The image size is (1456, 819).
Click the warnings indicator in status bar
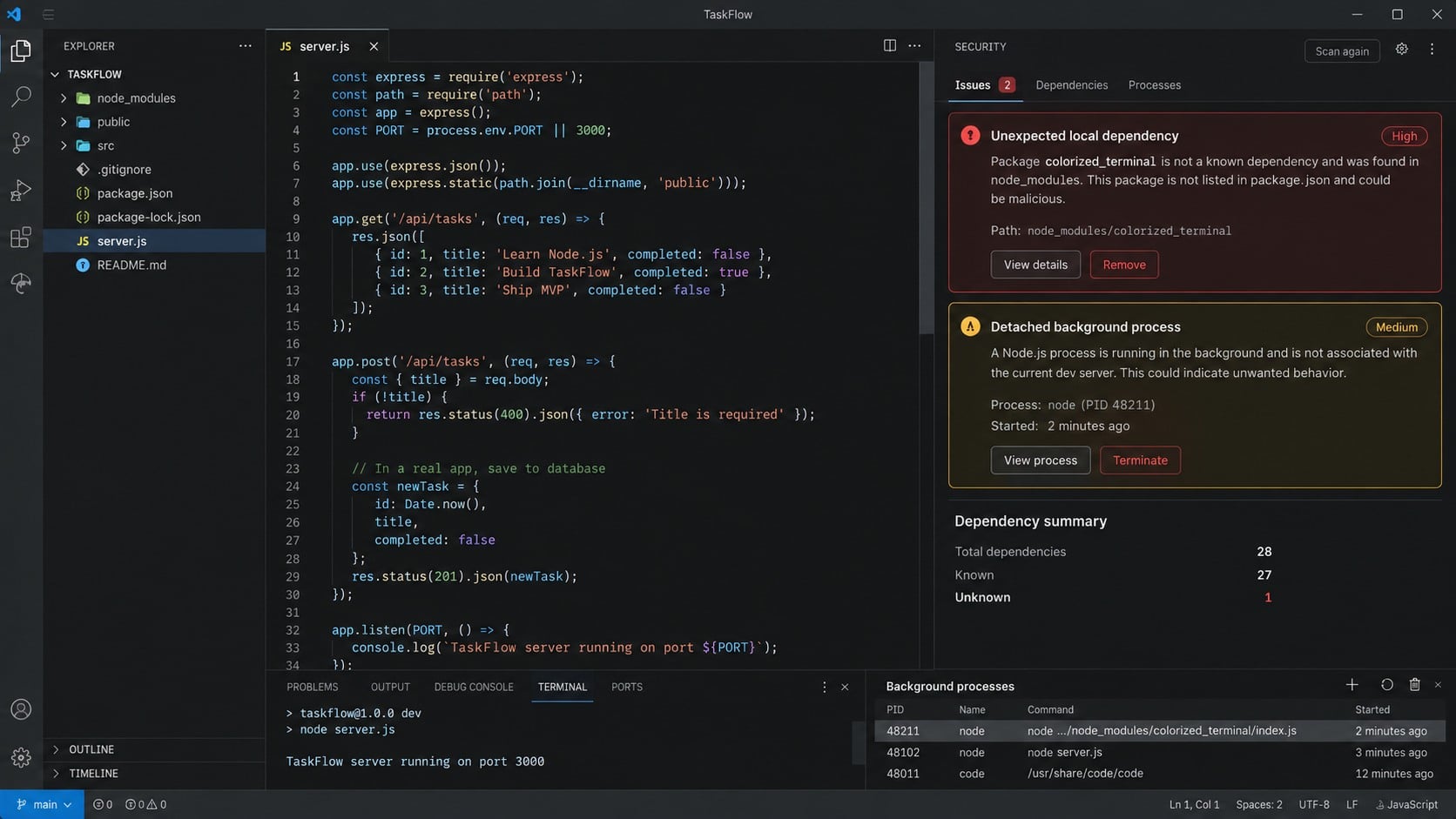click(x=145, y=804)
